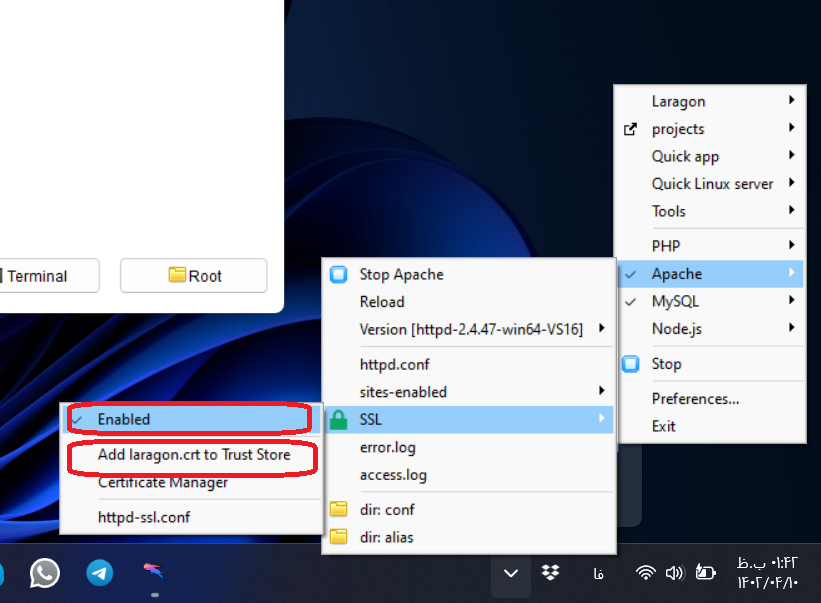Viewport: 821px width, 603px height.
Task: Click the Apache submenu arrow
Action: coord(792,272)
